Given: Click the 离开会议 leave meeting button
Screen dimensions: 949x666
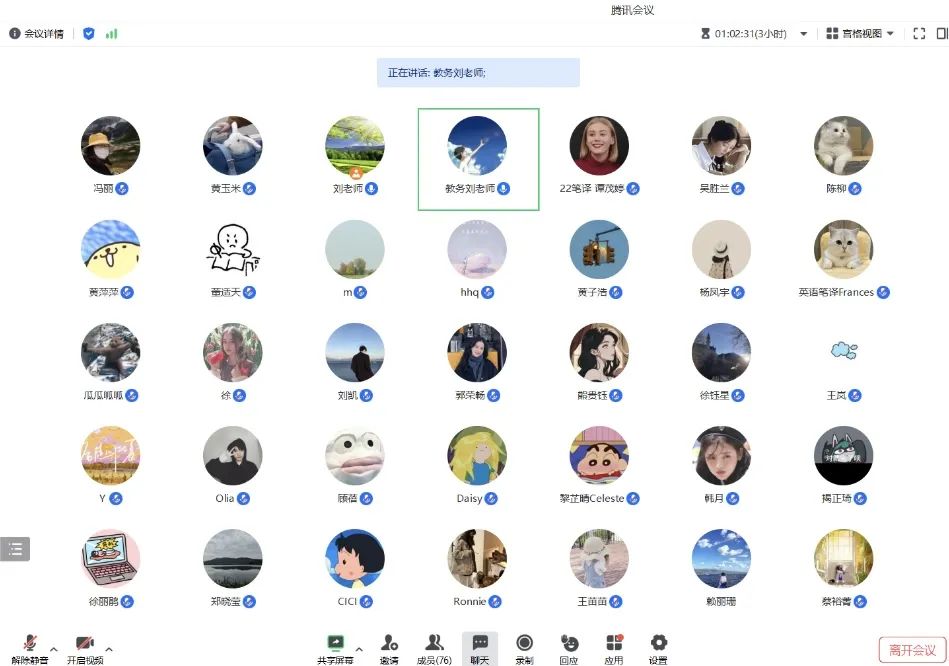Looking at the screenshot, I should tap(912, 649).
